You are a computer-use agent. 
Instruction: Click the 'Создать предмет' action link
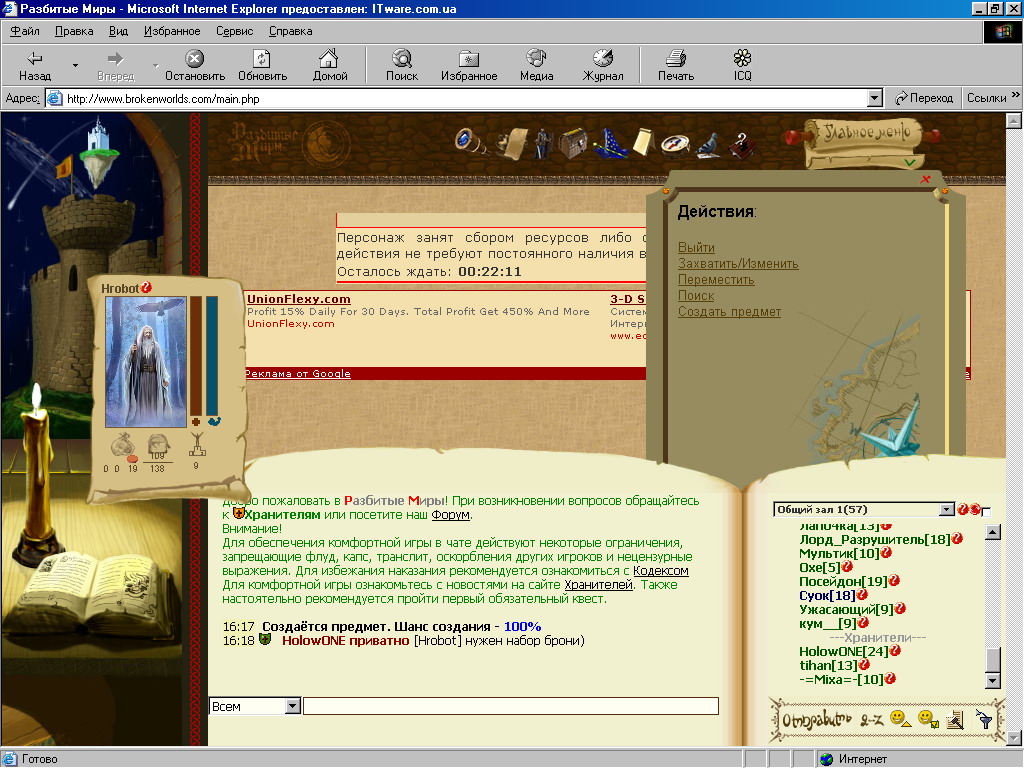[729, 312]
